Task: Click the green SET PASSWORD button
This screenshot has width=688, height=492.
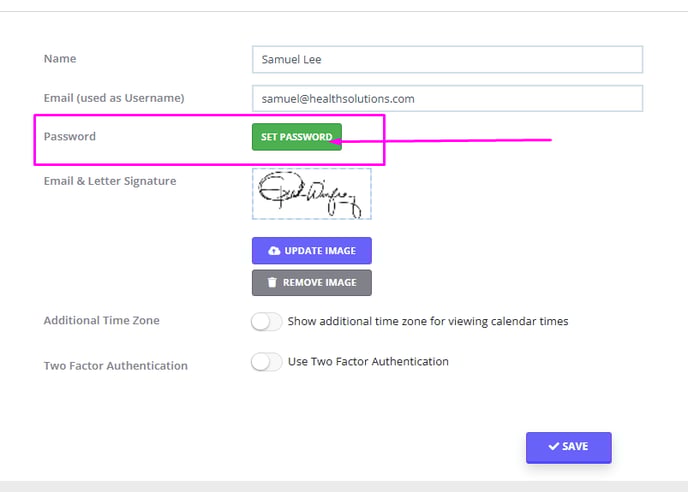Action: pyautogui.click(x=297, y=136)
